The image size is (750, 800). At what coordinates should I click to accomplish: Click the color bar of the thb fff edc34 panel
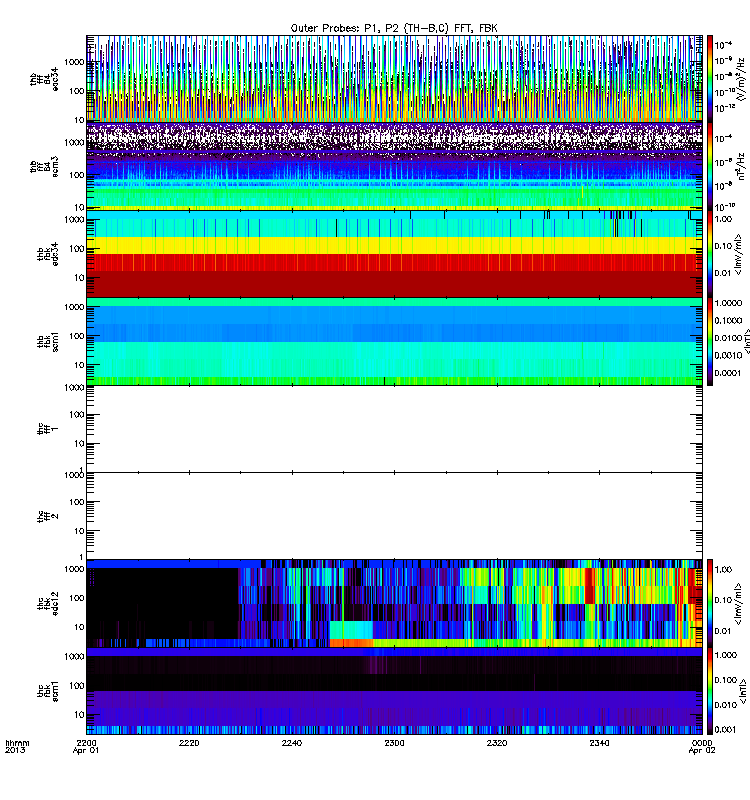(x=710, y=79)
